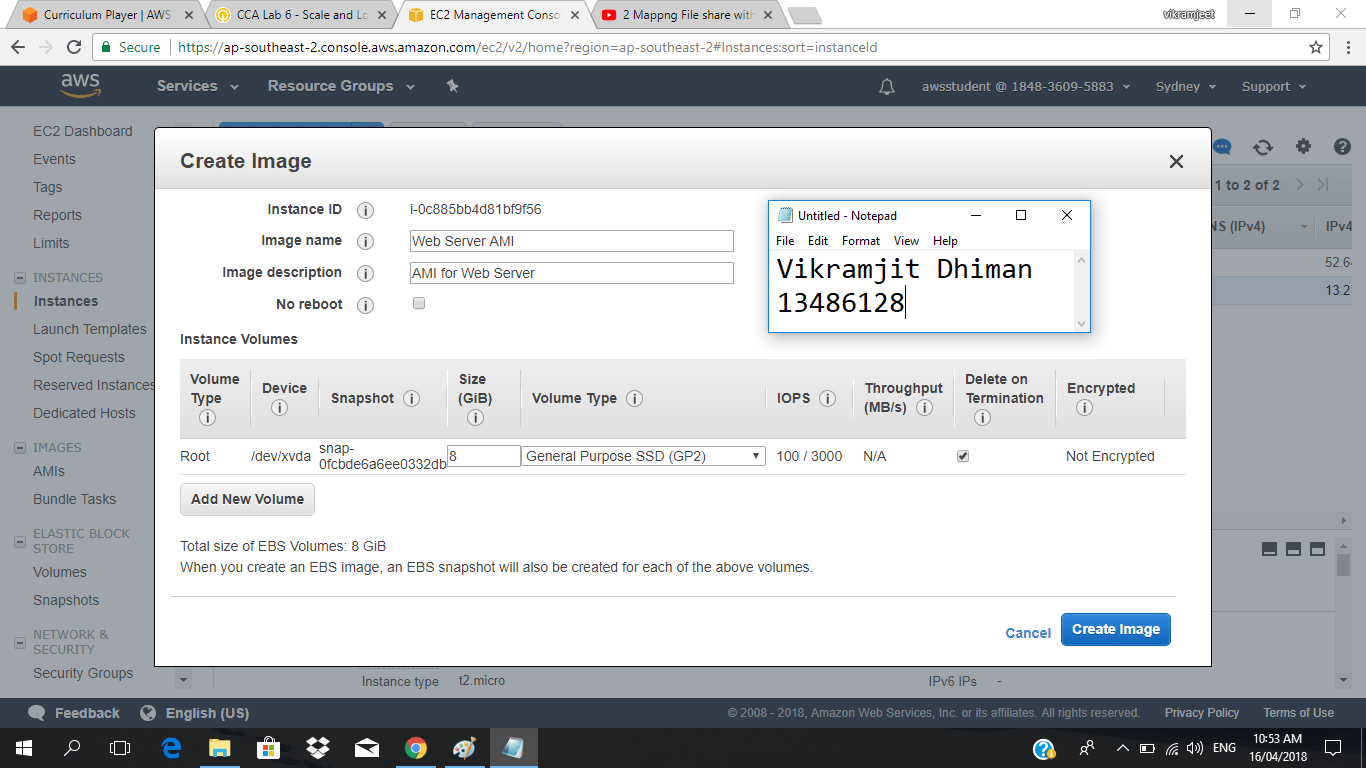Uncheck Delete on Termination for the root volume
The image size is (1366, 768).
[962, 456]
